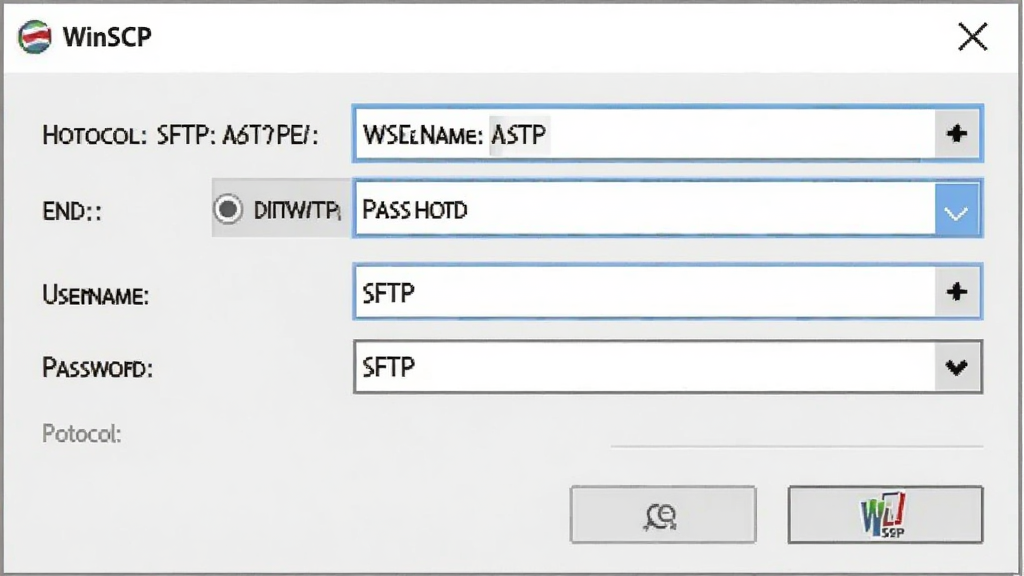Viewport: 1024px width, 576px height.
Task: Click the "END::" label
Action: point(72,212)
